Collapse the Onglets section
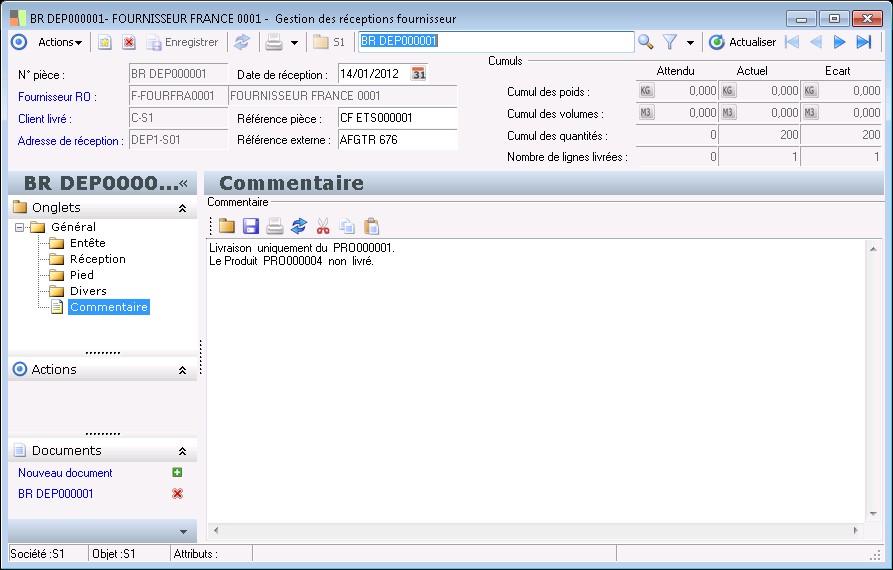 tap(182, 208)
